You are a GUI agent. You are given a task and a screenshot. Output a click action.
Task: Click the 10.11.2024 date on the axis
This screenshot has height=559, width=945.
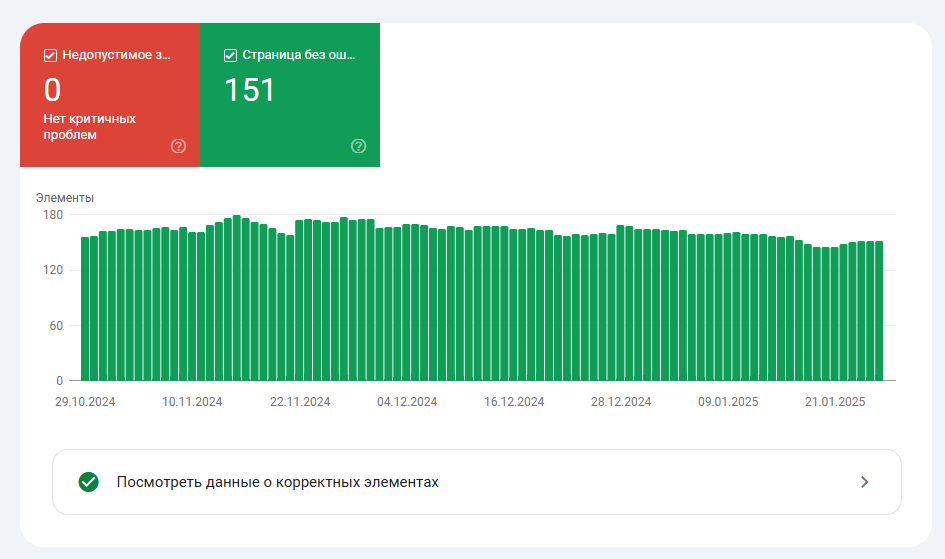click(192, 402)
